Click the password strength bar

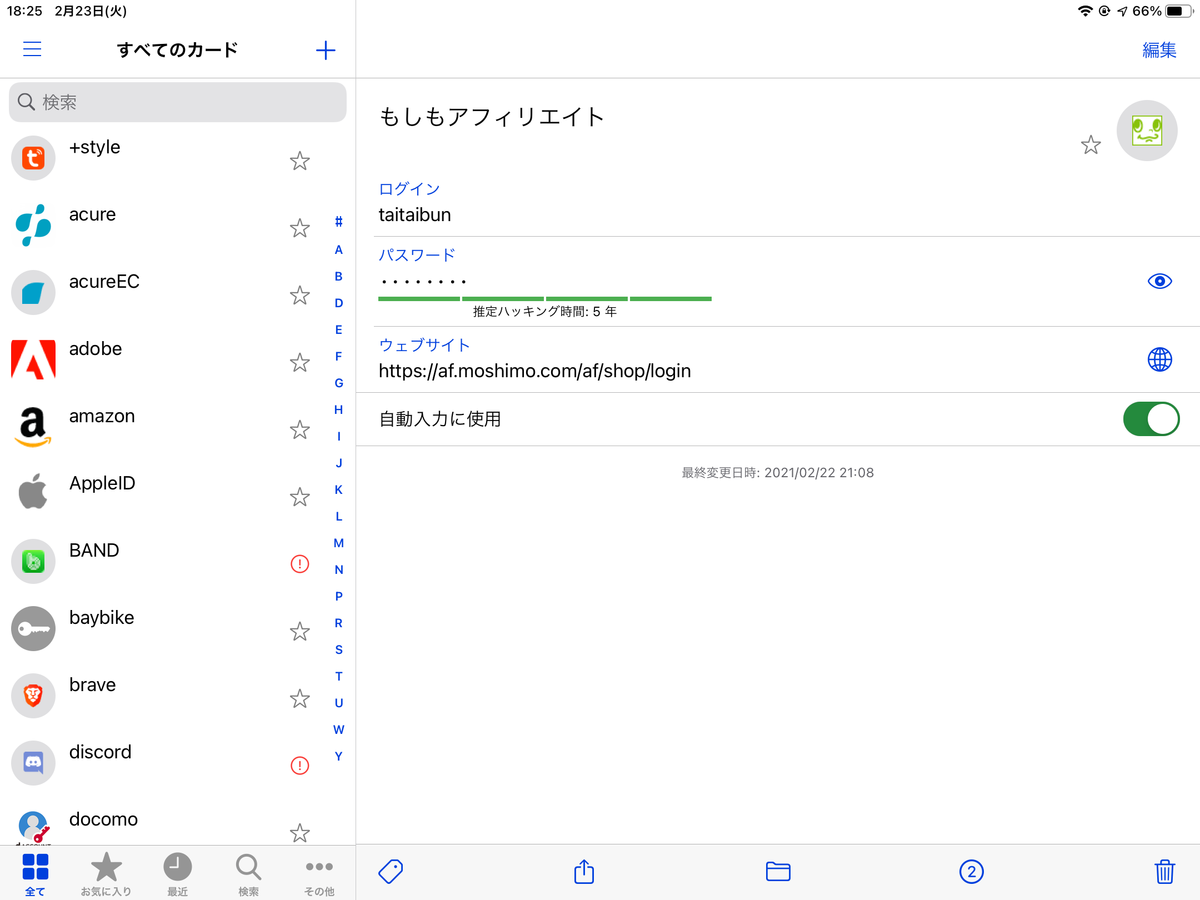(545, 298)
